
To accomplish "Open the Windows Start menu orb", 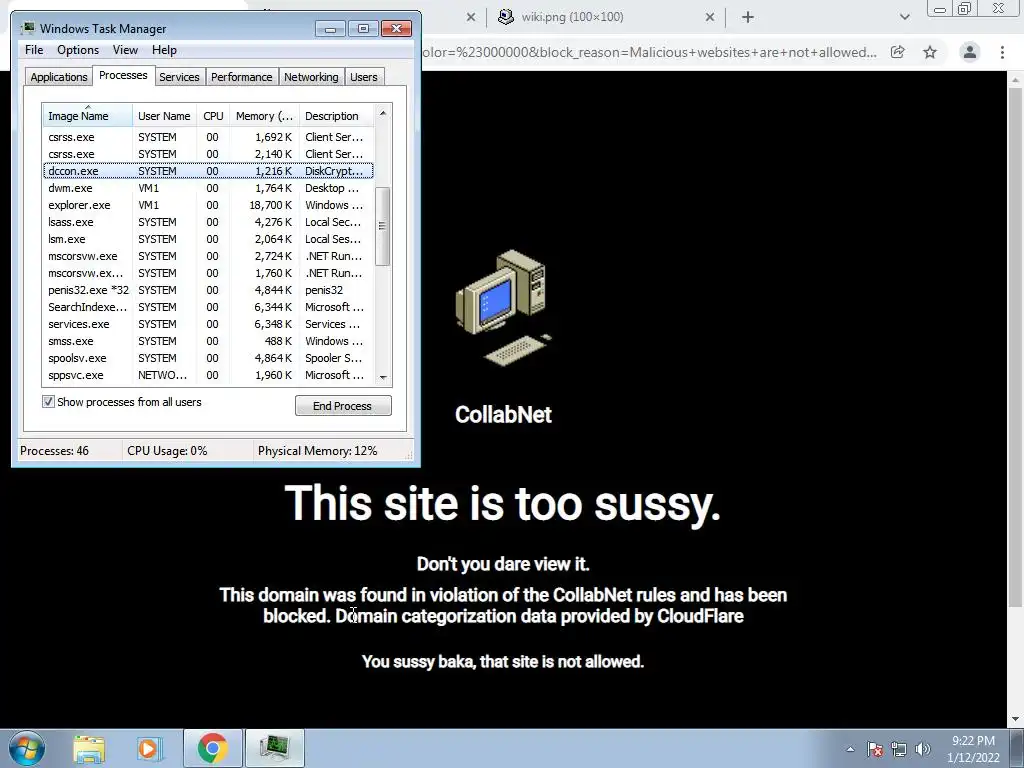I will coord(26,748).
